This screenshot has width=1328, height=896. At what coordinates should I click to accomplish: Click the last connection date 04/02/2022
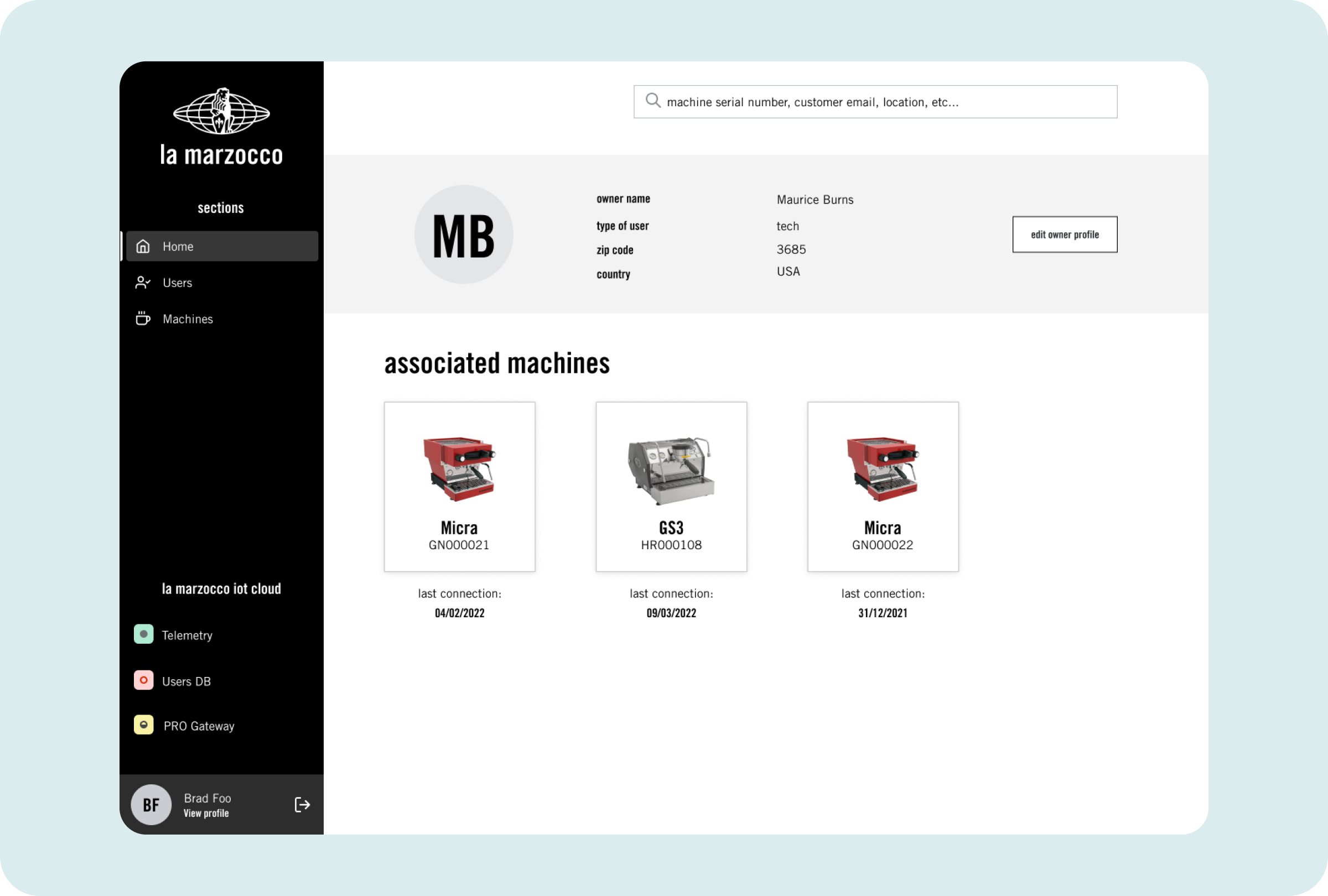pyautogui.click(x=460, y=613)
